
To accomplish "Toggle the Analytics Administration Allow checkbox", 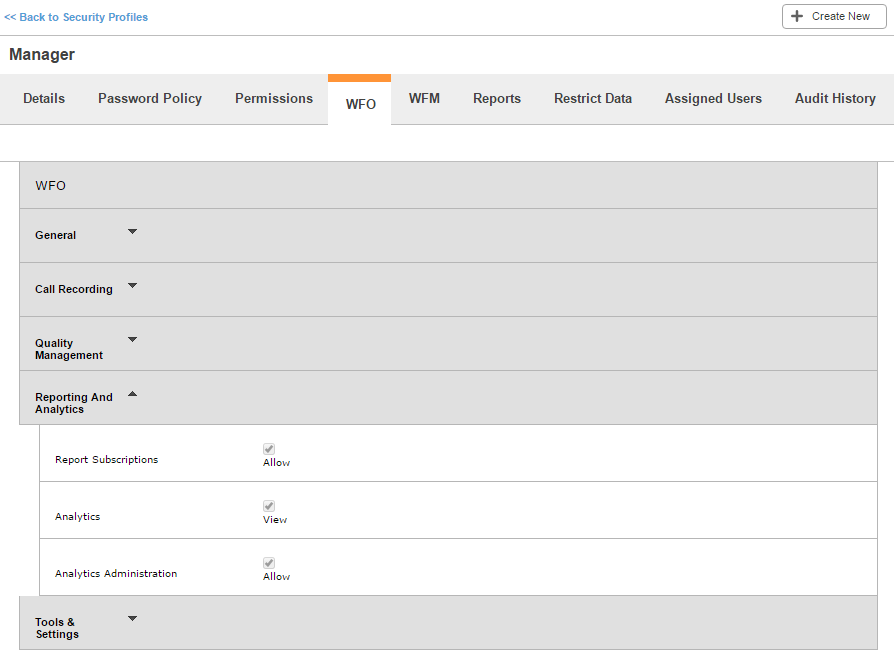I will [x=269, y=563].
